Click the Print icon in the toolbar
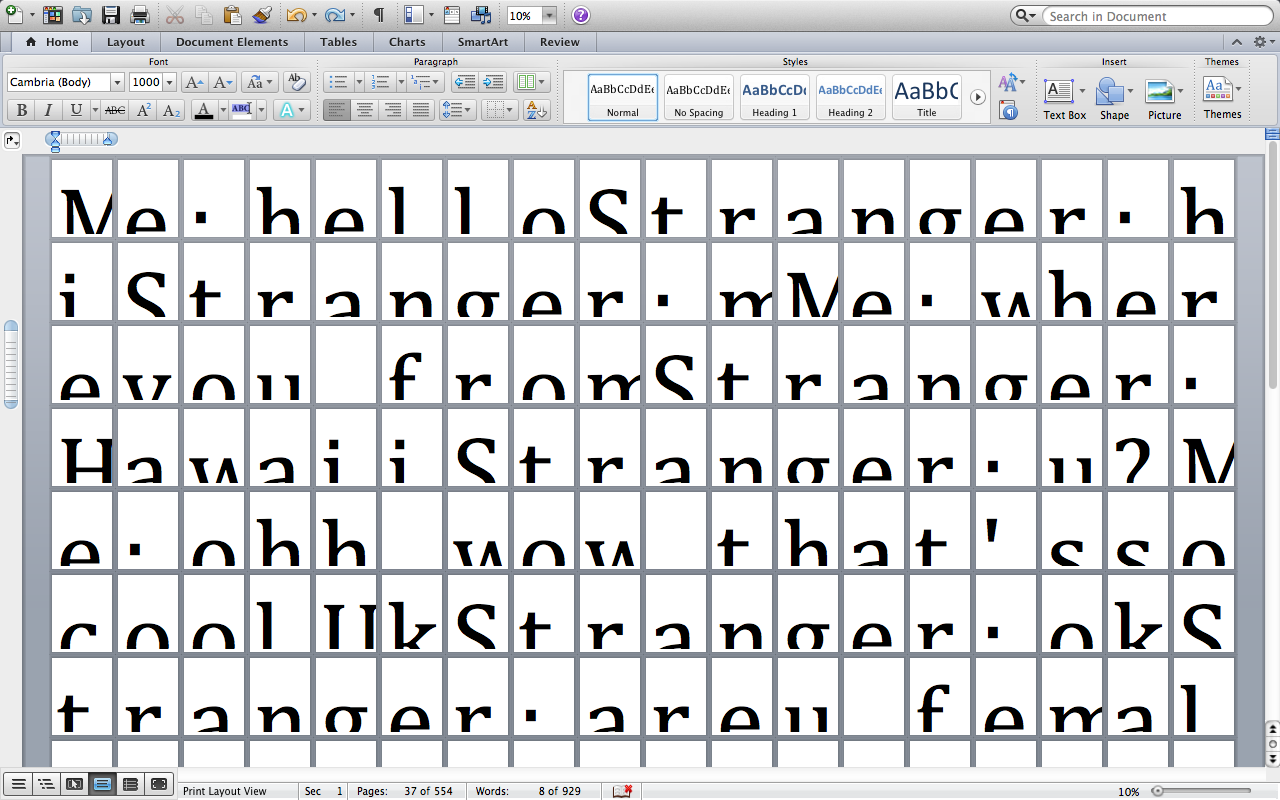 click(x=140, y=15)
